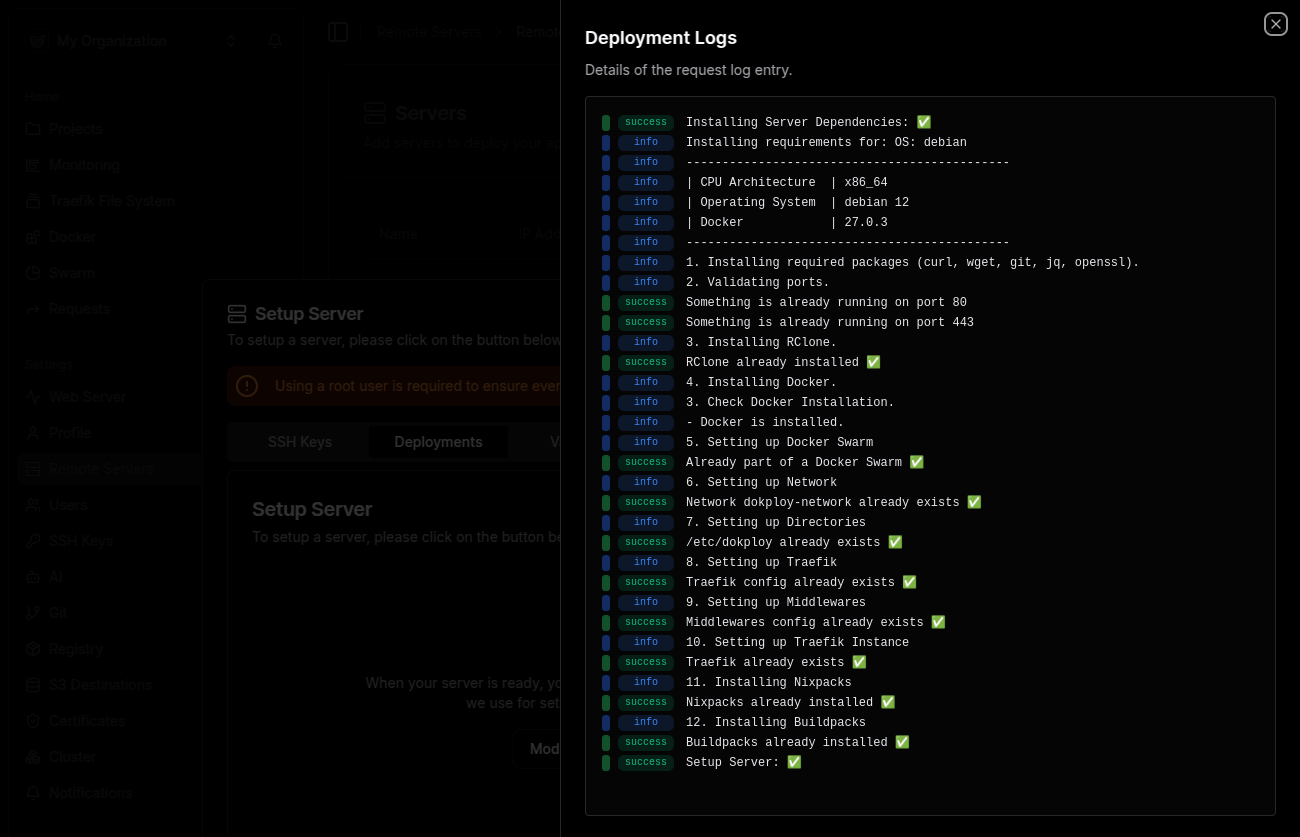
Task: Select the final Setup Server success badge
Action: (645, 762)
